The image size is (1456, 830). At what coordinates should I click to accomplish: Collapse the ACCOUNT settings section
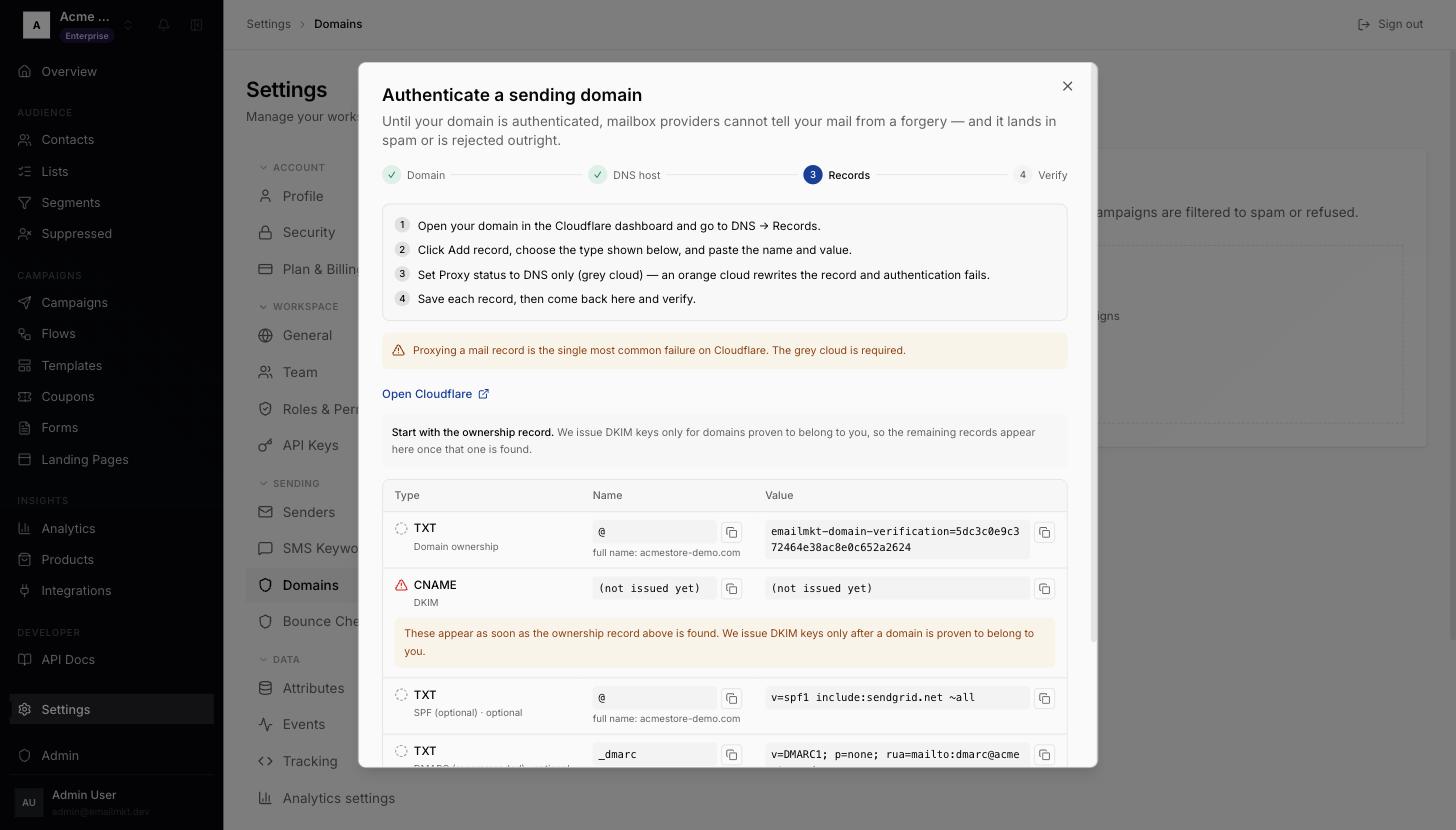291,167
